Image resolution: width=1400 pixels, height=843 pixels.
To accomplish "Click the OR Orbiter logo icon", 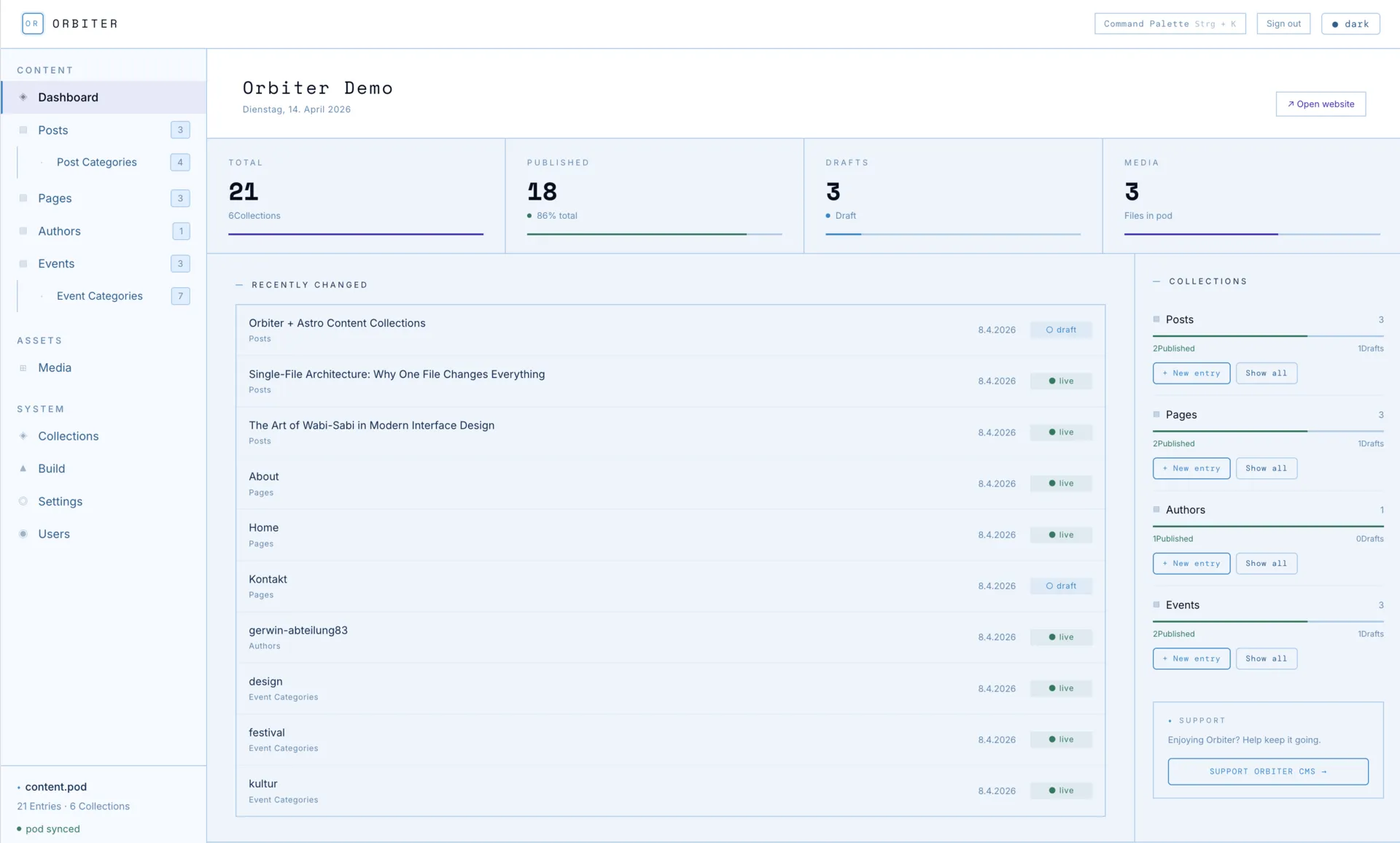I will coord(32,23).
